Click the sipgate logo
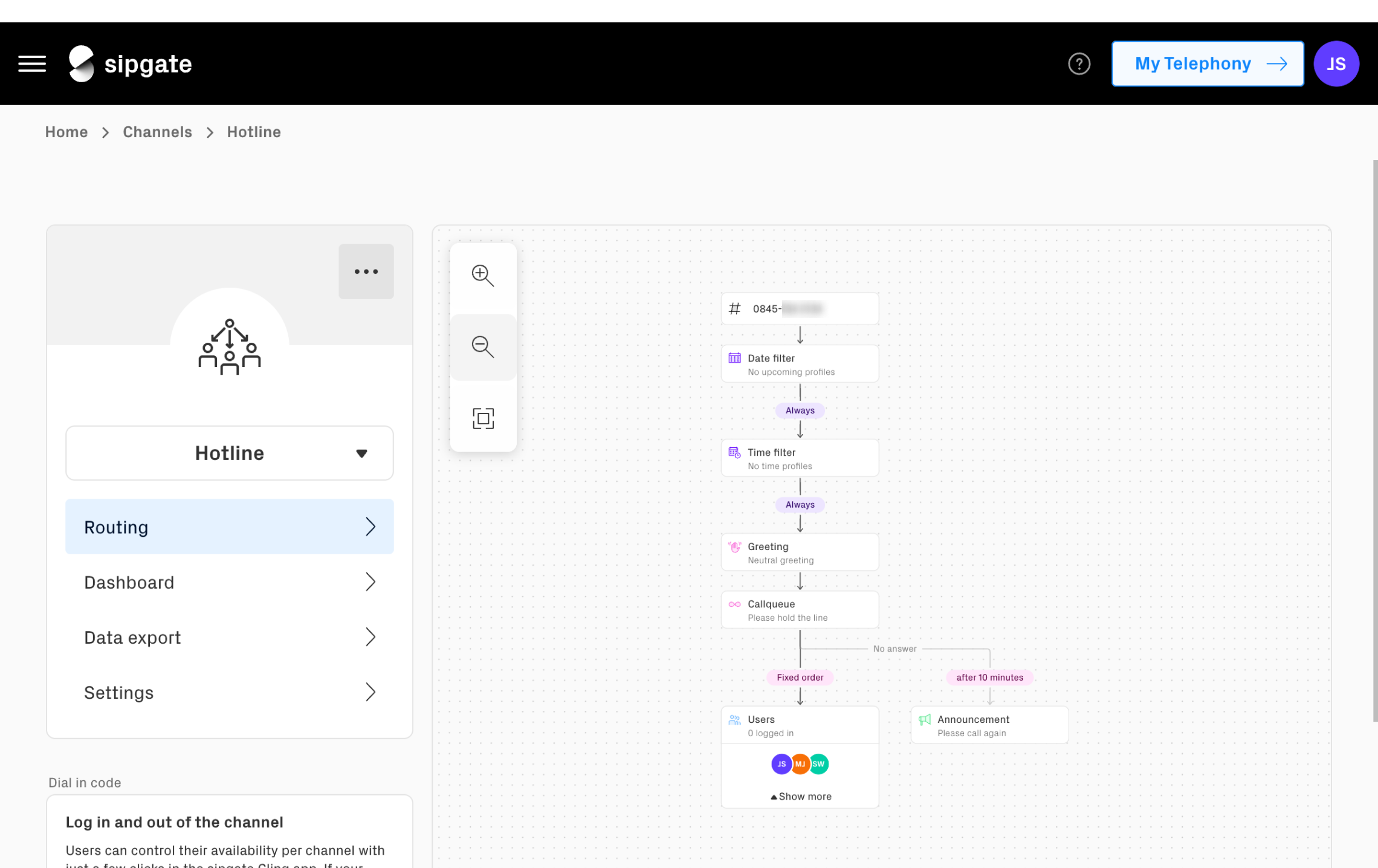 click(130, 63)
